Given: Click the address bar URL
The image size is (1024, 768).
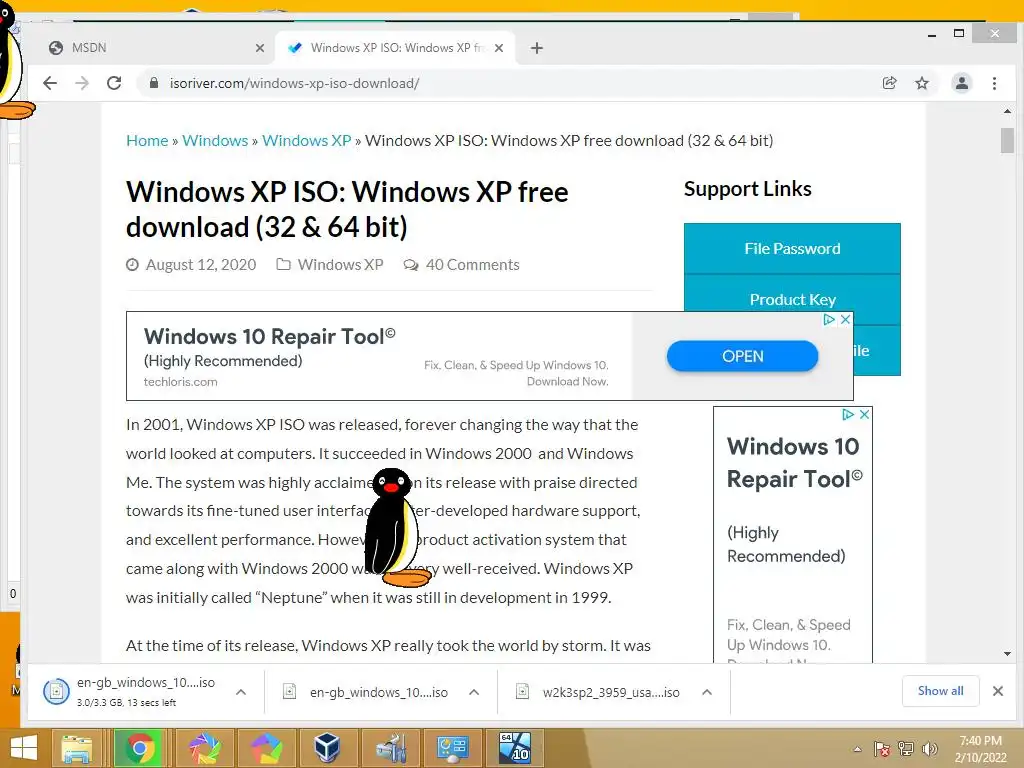Looking at the screenshot, I should click(295, 84).
